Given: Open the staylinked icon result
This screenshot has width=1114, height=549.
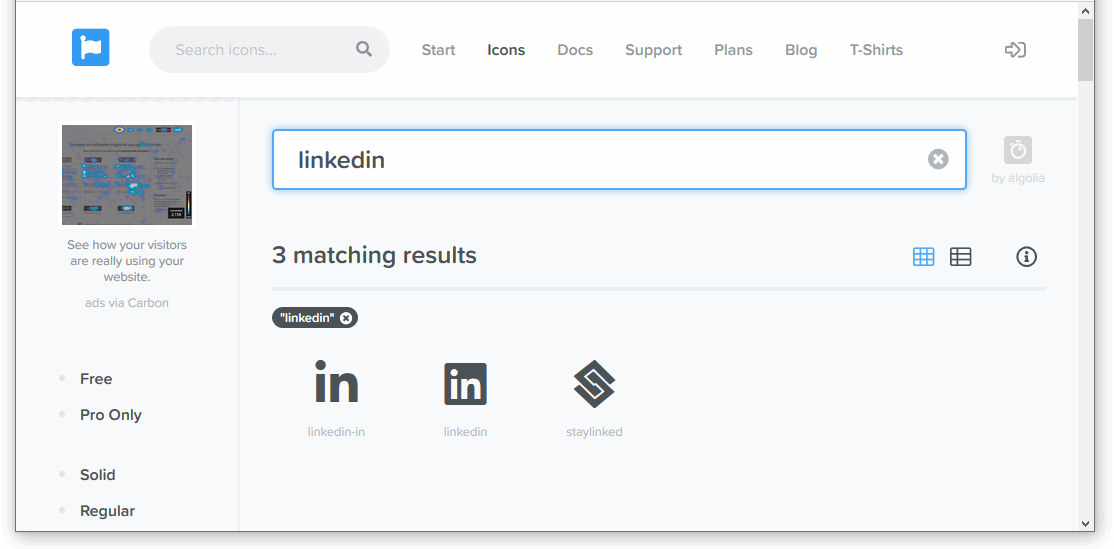Looking at the screenshot, I should coord(594,384).
